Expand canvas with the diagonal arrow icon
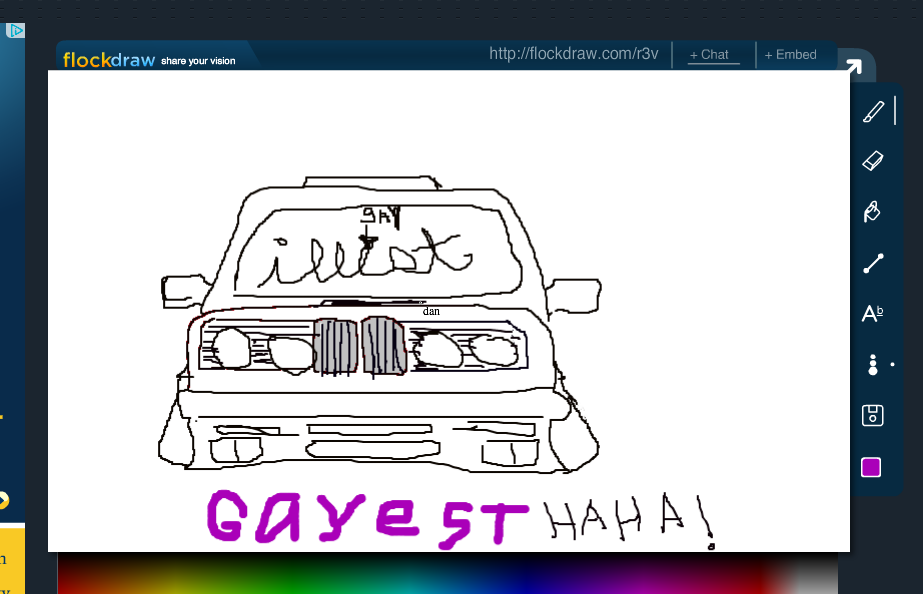Screen dimensions: 923x594 point(852,68)
